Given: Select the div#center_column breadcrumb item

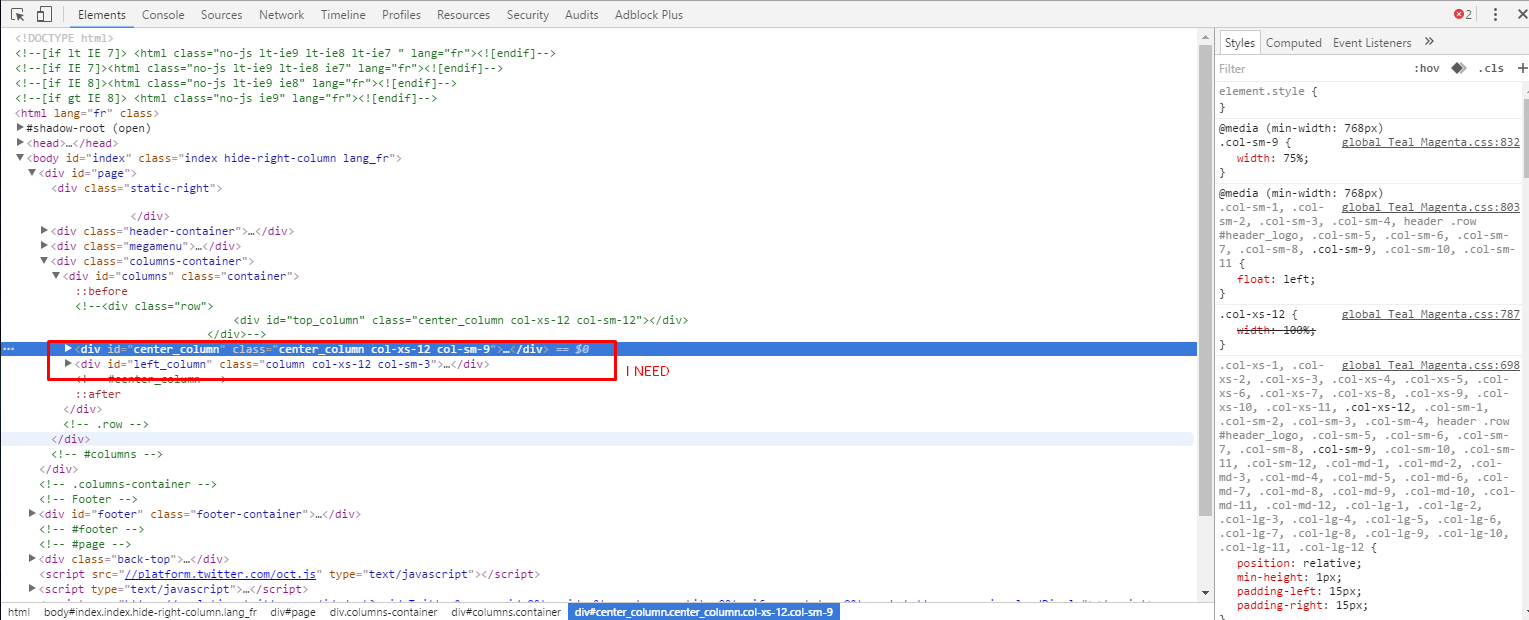Looking at the screenshot, I should pyautogui.click(x=704, y=612).
